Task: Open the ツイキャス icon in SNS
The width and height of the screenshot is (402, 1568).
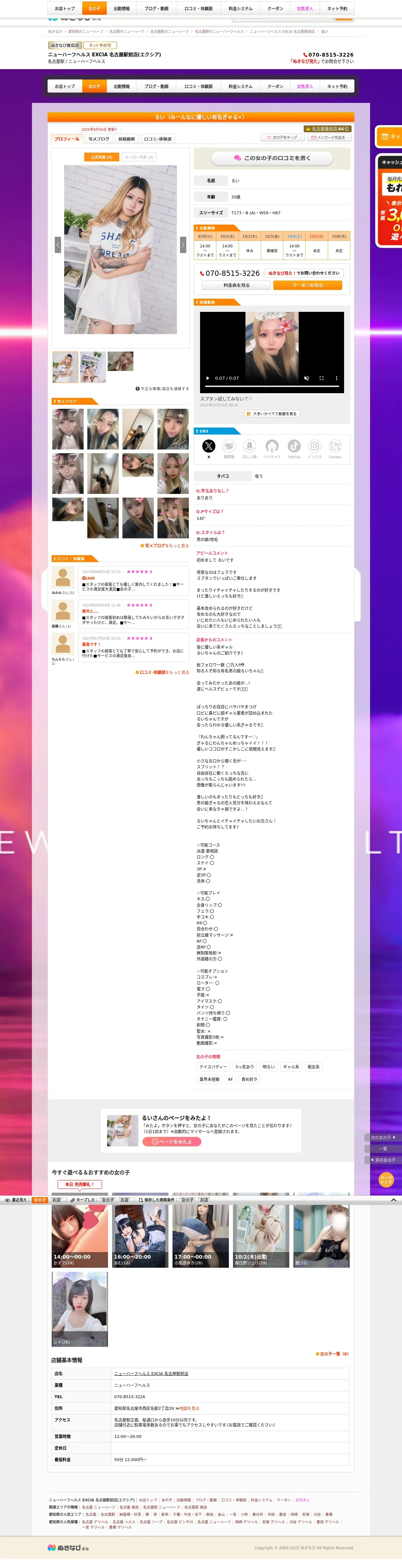Action: coord(272,446)
